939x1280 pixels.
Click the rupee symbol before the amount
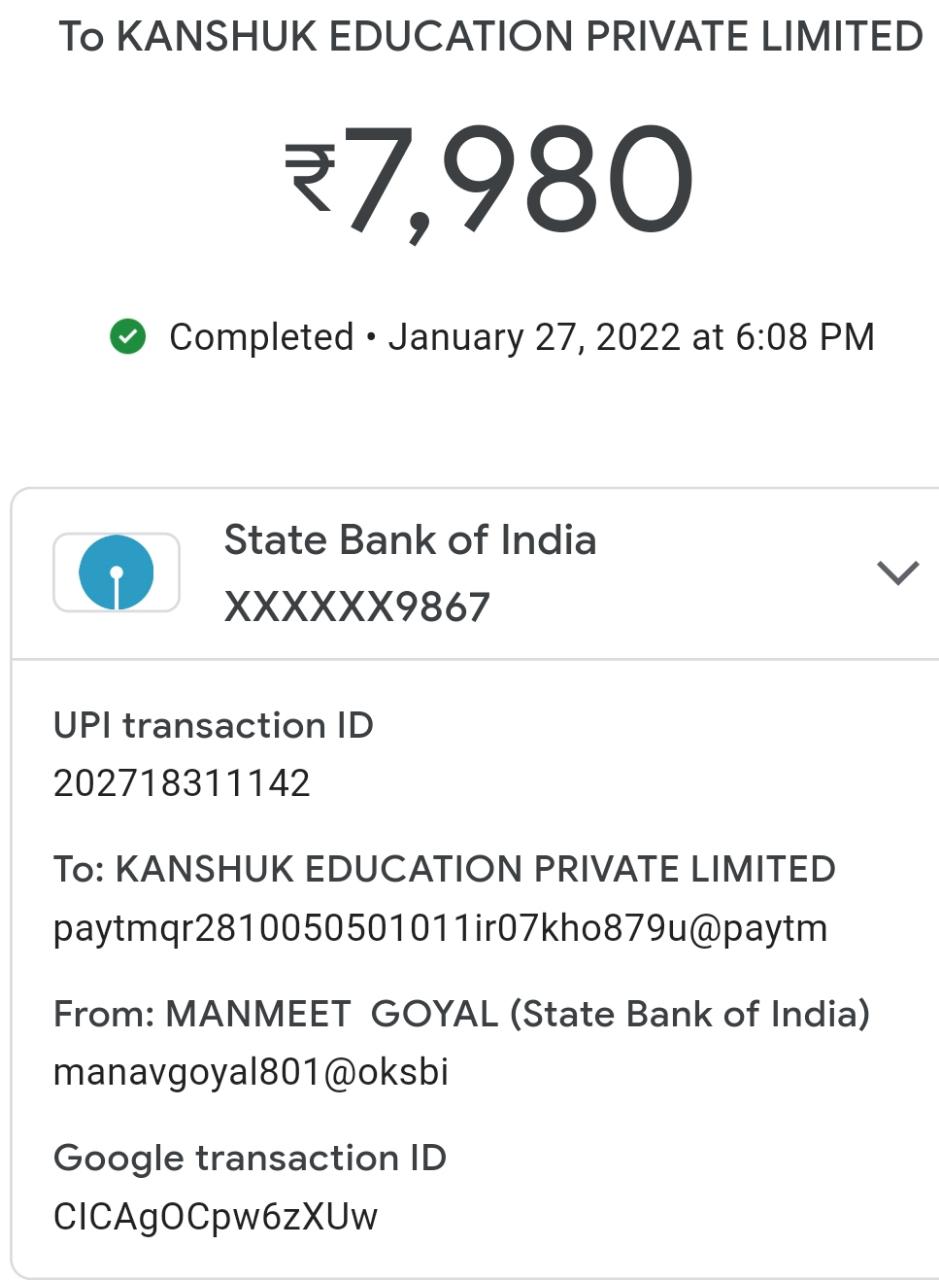(309, 177)
